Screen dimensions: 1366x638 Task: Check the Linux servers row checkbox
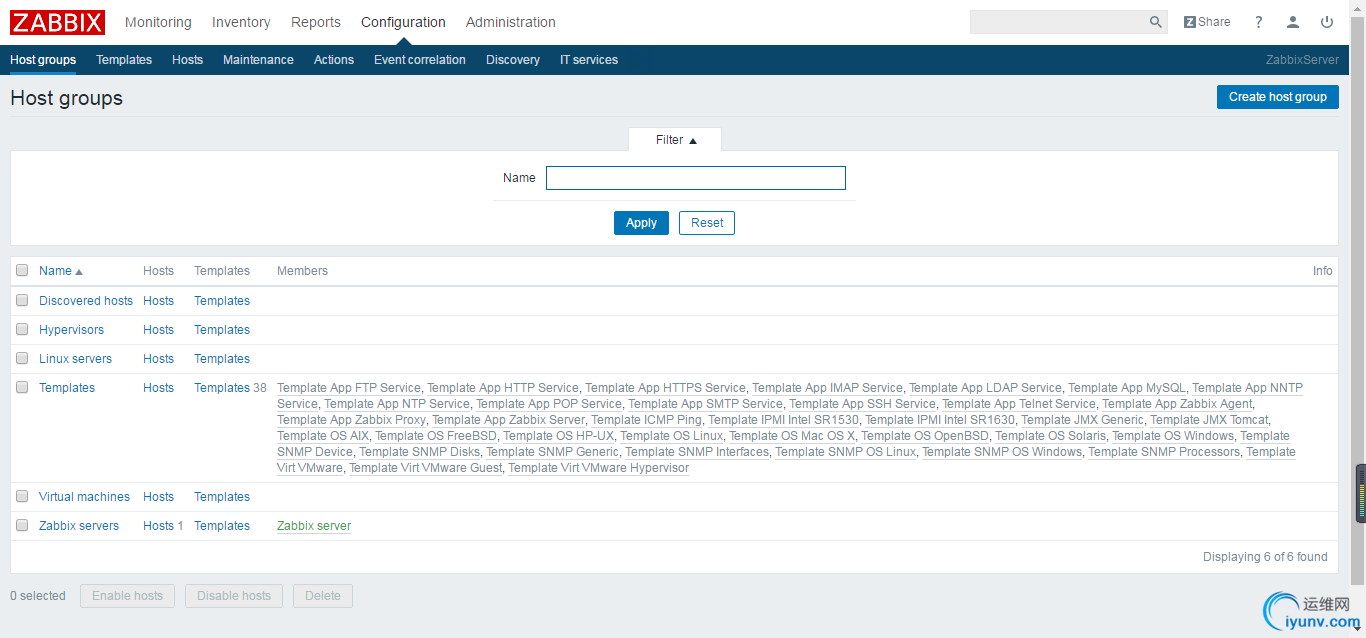(x=22, y=358)
